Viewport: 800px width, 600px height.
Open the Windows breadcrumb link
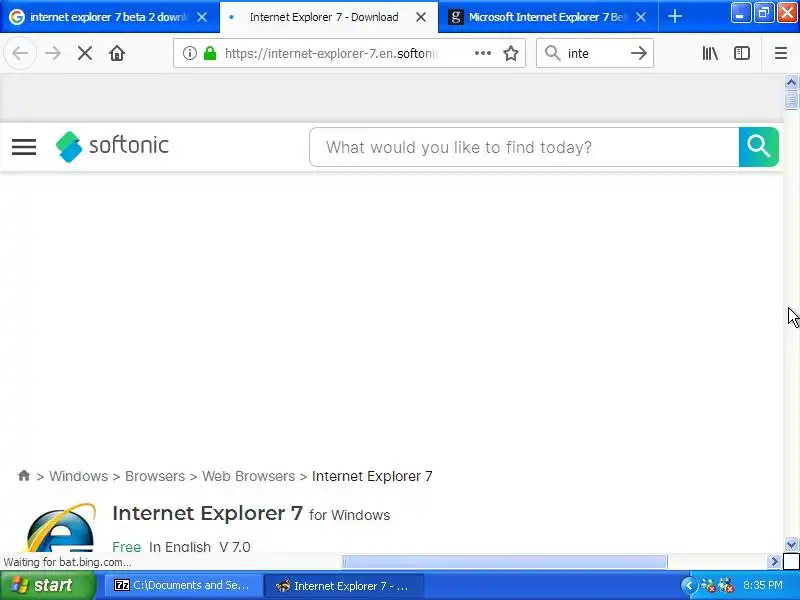79,476
